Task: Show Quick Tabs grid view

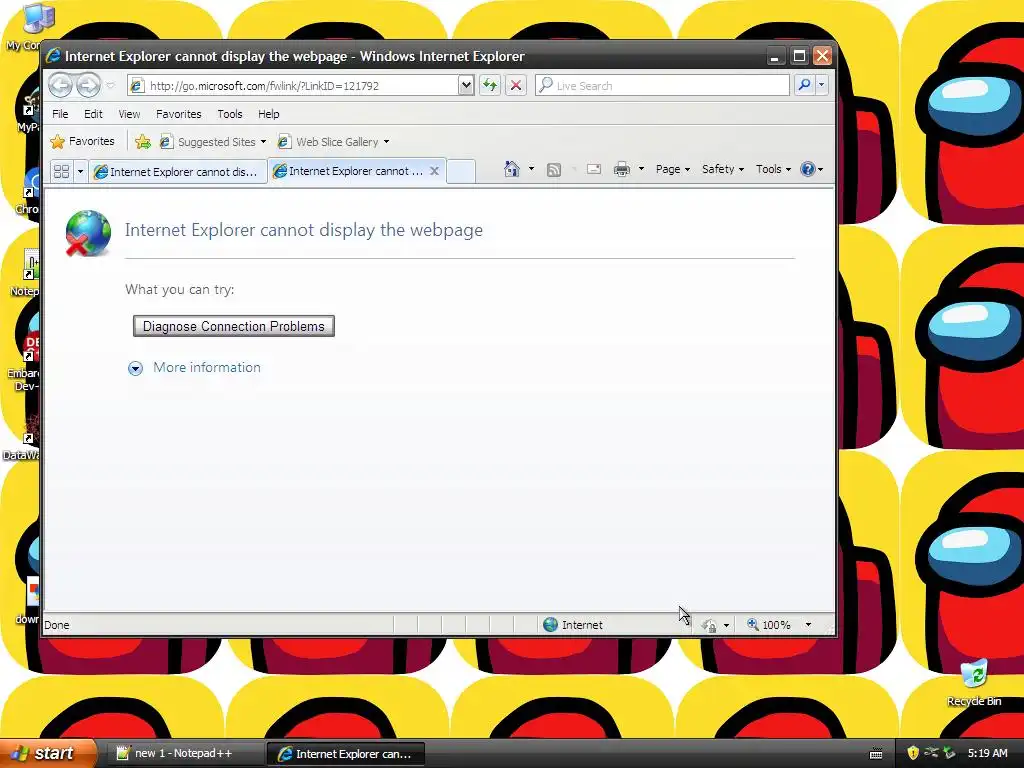Action: click(61, 171)
